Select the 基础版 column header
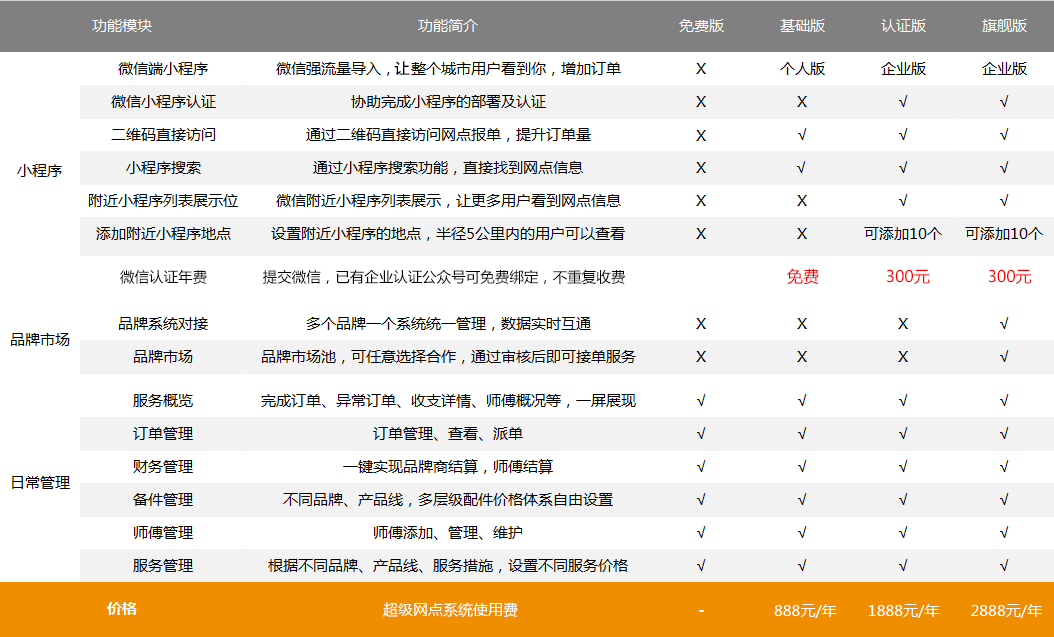The height and width of the screenshot is (637, 1054). [x=802, y=26]
